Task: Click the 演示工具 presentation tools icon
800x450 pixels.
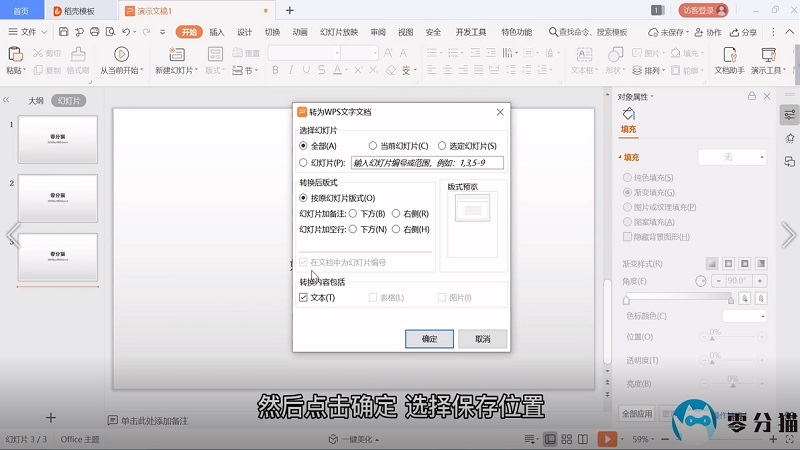Action: (x=769, y=54)
